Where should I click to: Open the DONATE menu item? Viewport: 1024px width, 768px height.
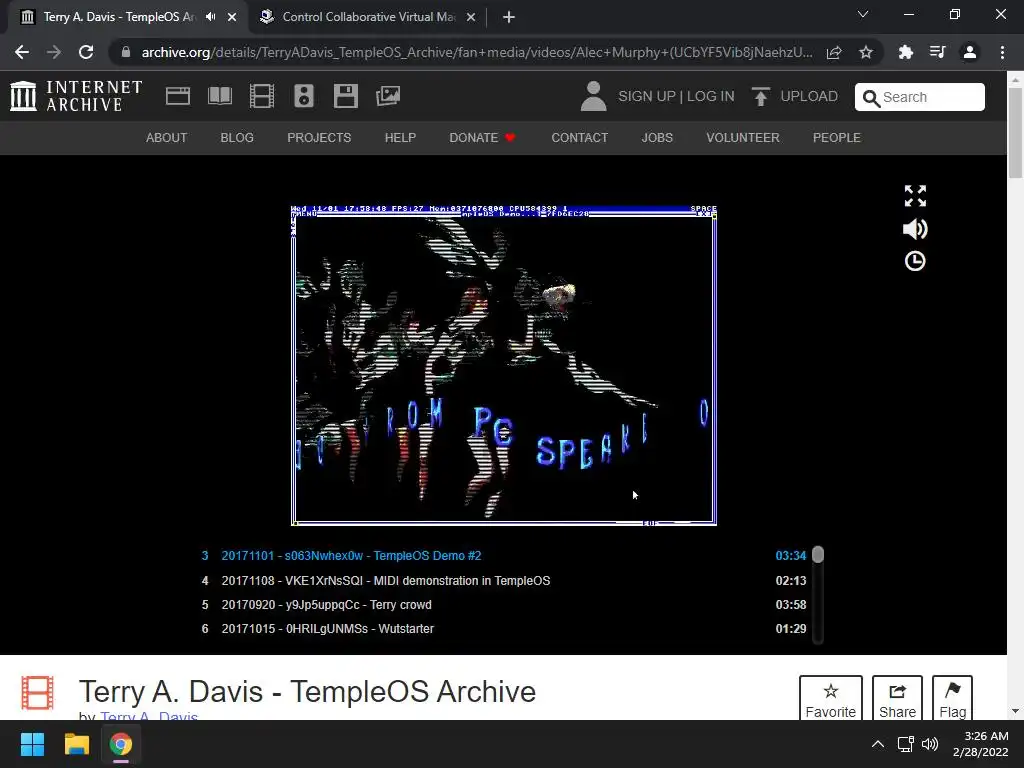[483, 138]
